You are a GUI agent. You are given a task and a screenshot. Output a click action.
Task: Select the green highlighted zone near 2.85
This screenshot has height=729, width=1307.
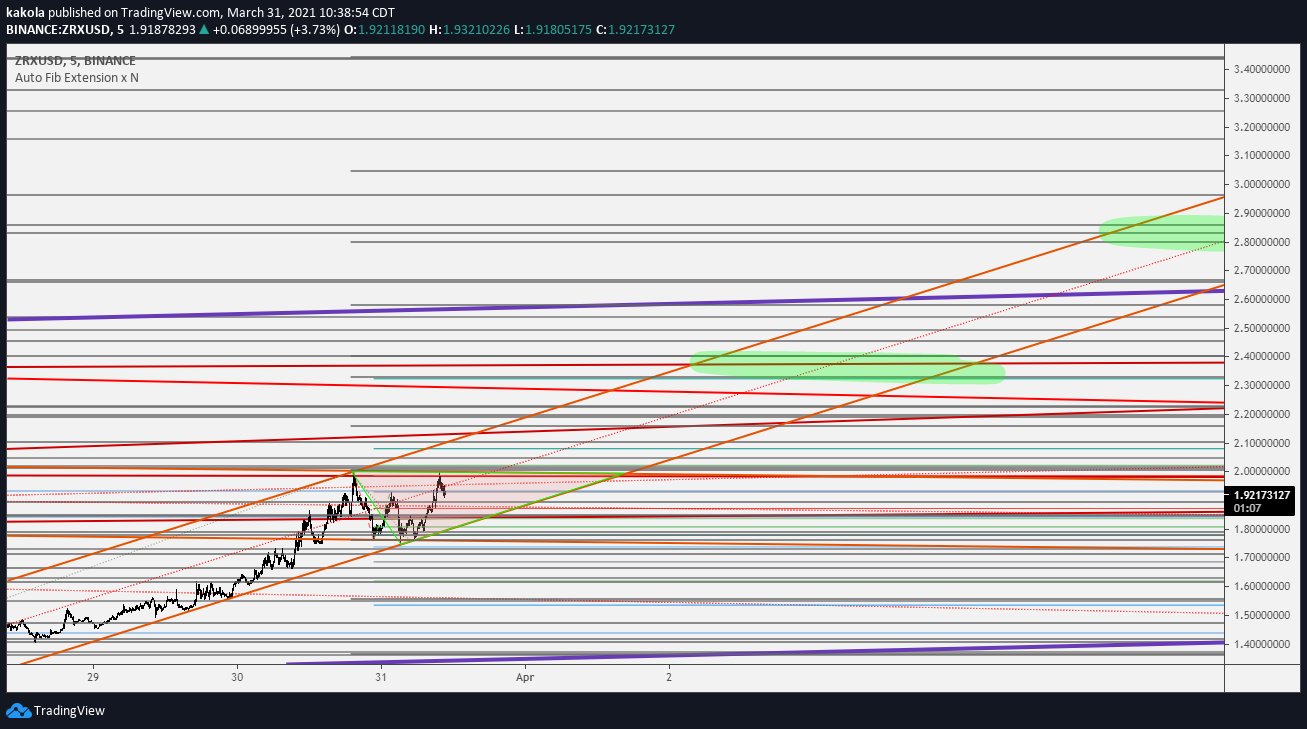point(1162,233)
